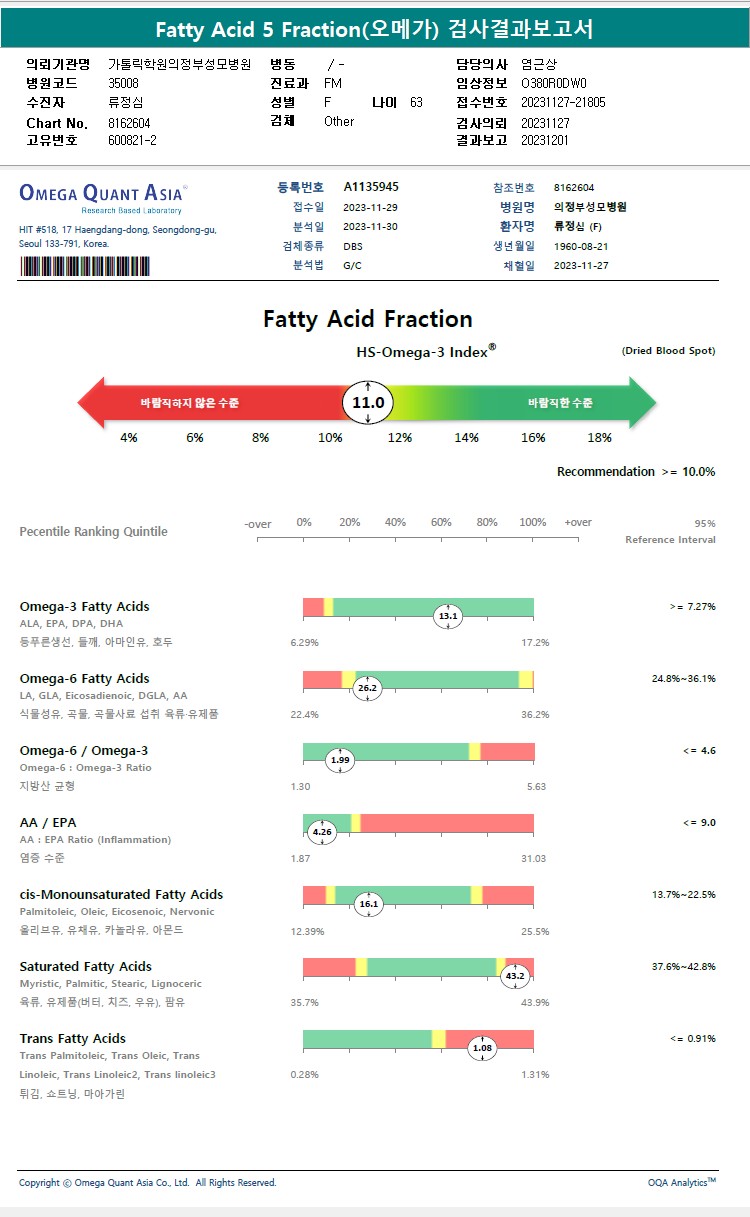Screen dimensions: 750x1217
Task: Click the Recommendation >= 10.0% text
Action: 636,472
